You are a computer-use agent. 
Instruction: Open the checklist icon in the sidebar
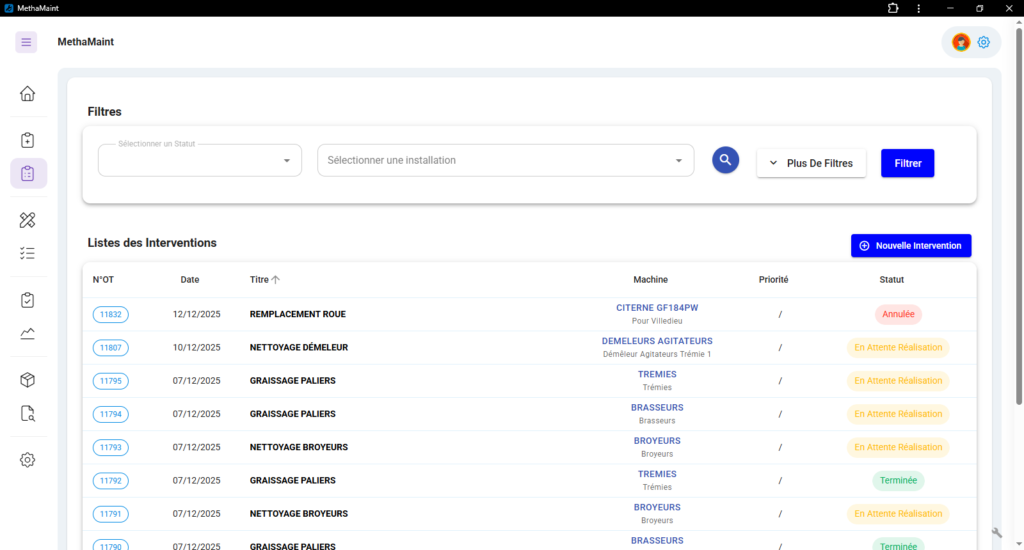tap(28, 254)
